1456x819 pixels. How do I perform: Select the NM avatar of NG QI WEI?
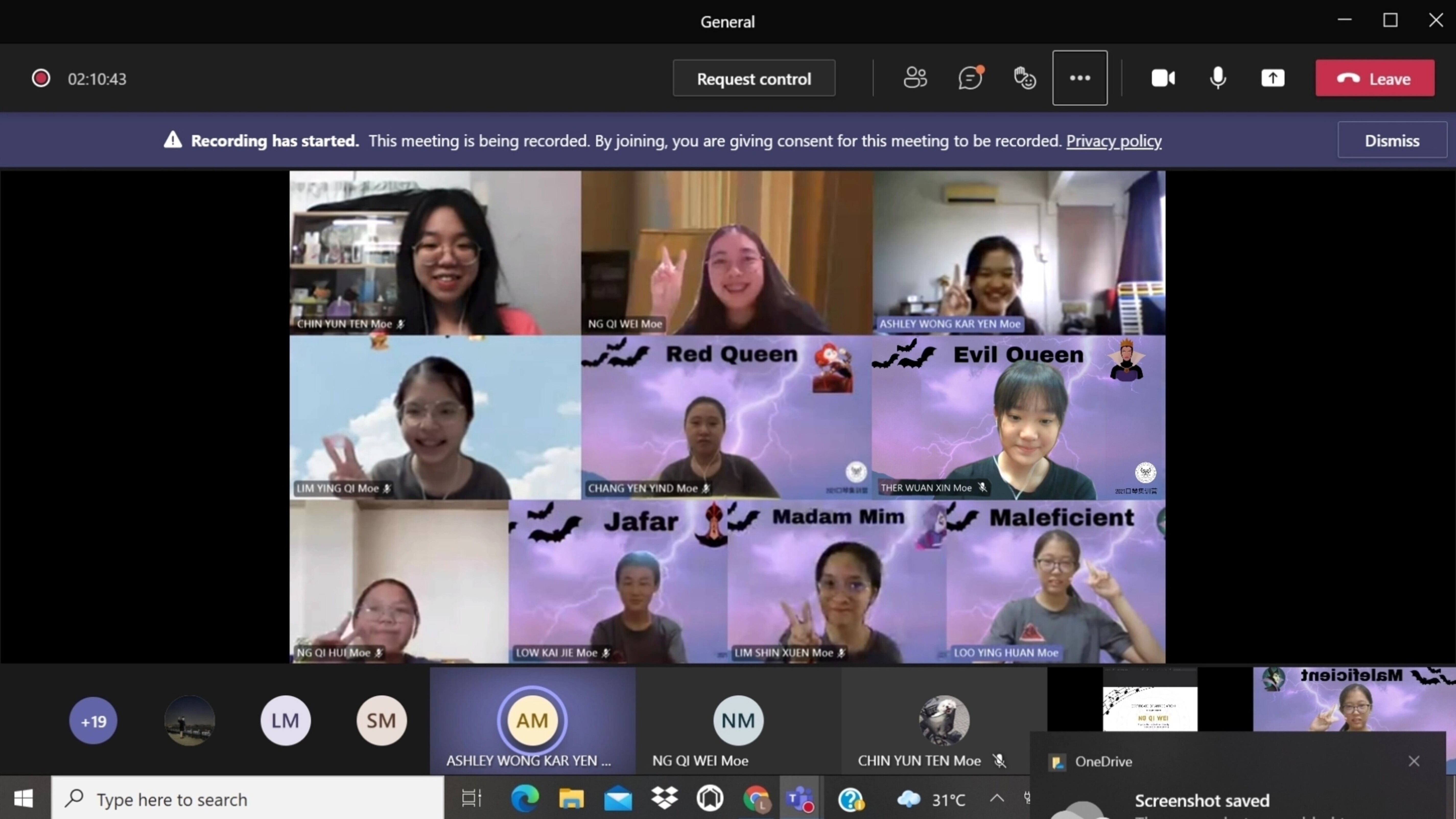click(x=738, y=721)
